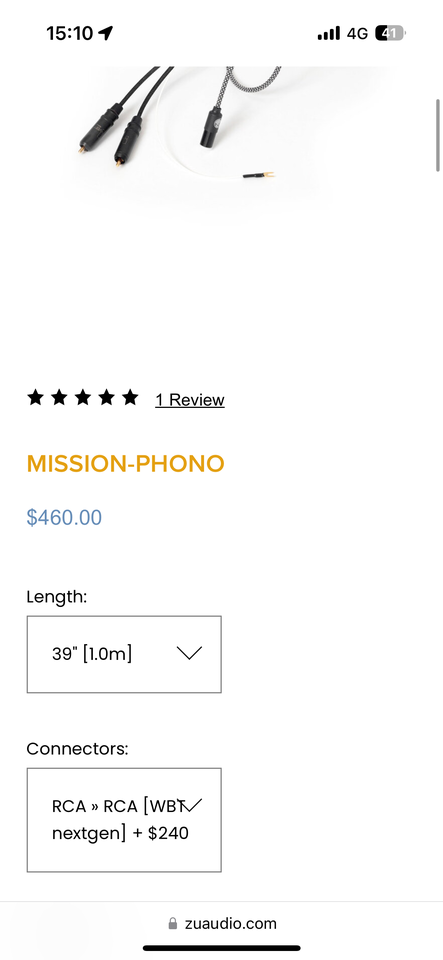Tap the 15:10 clock in status bar
Image resolution: width=443 pixels, height=960 pixels.
[69, 33]
